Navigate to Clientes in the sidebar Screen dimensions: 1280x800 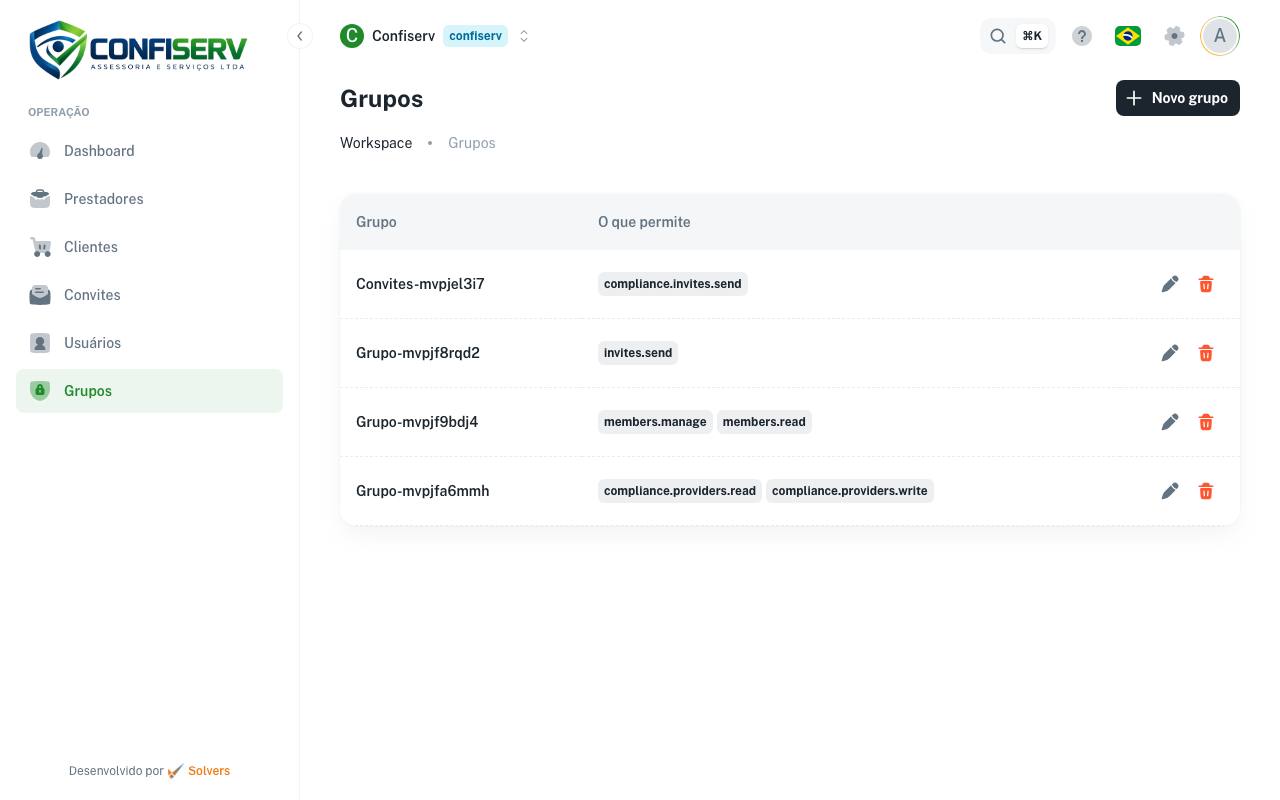(149, 247)
